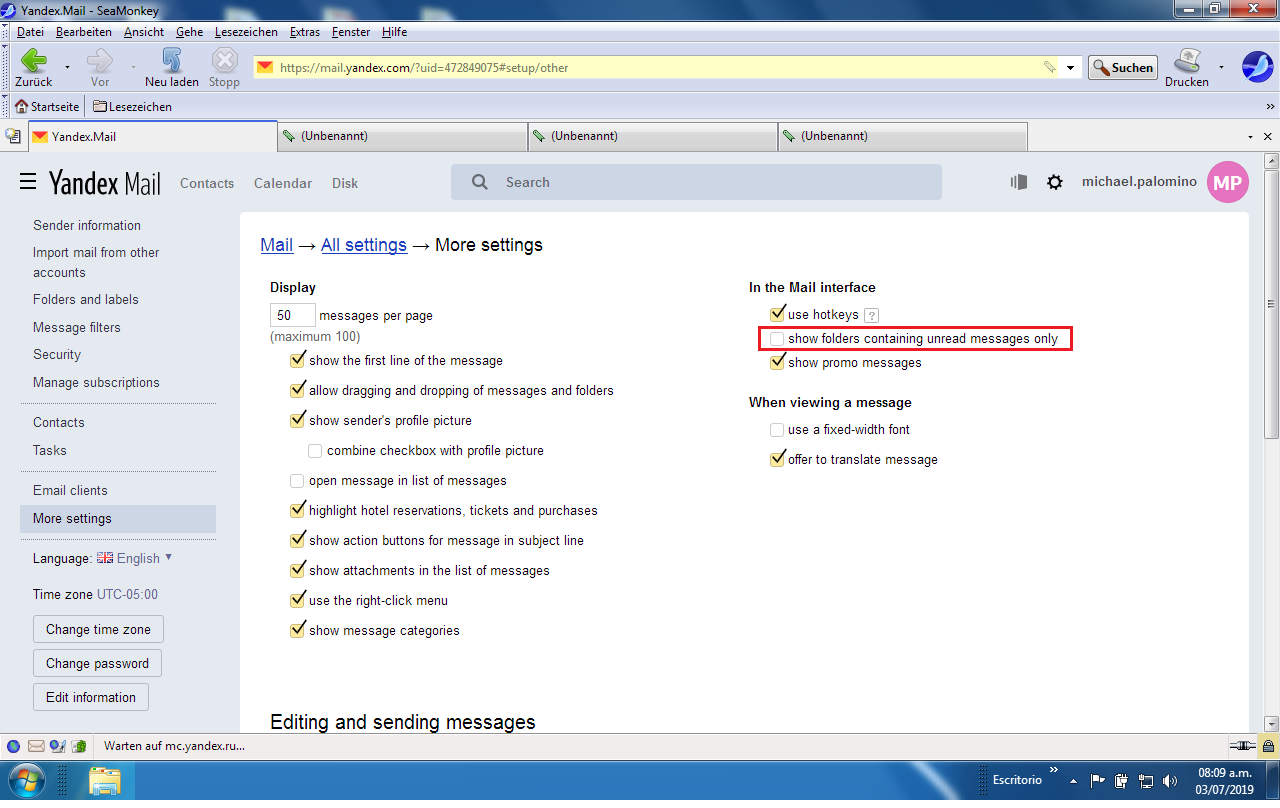Open settings gear icon in header
This screenshot has height=808, width=1280.
click(1054, 182)
